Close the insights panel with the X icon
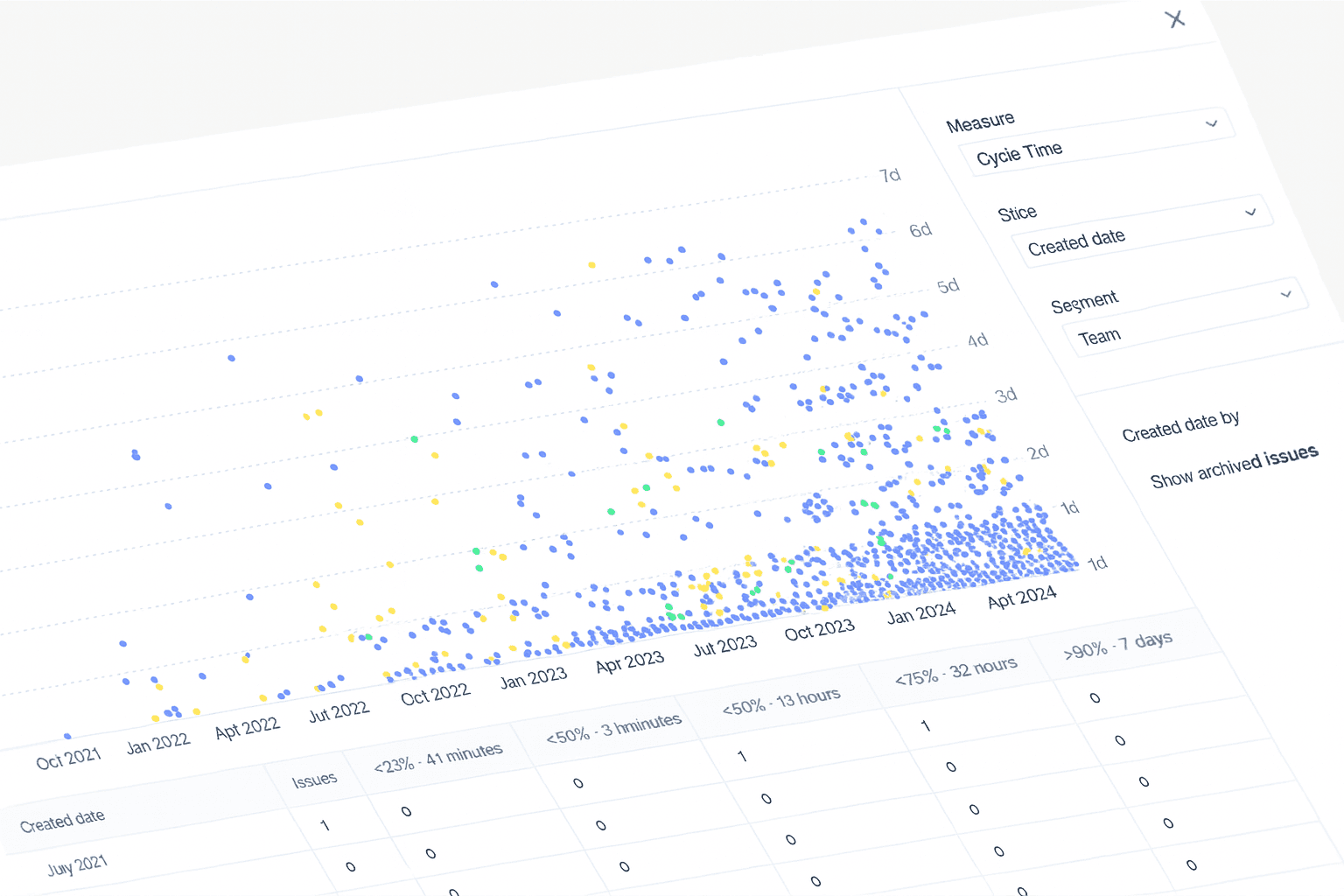 pos(1175,19)
